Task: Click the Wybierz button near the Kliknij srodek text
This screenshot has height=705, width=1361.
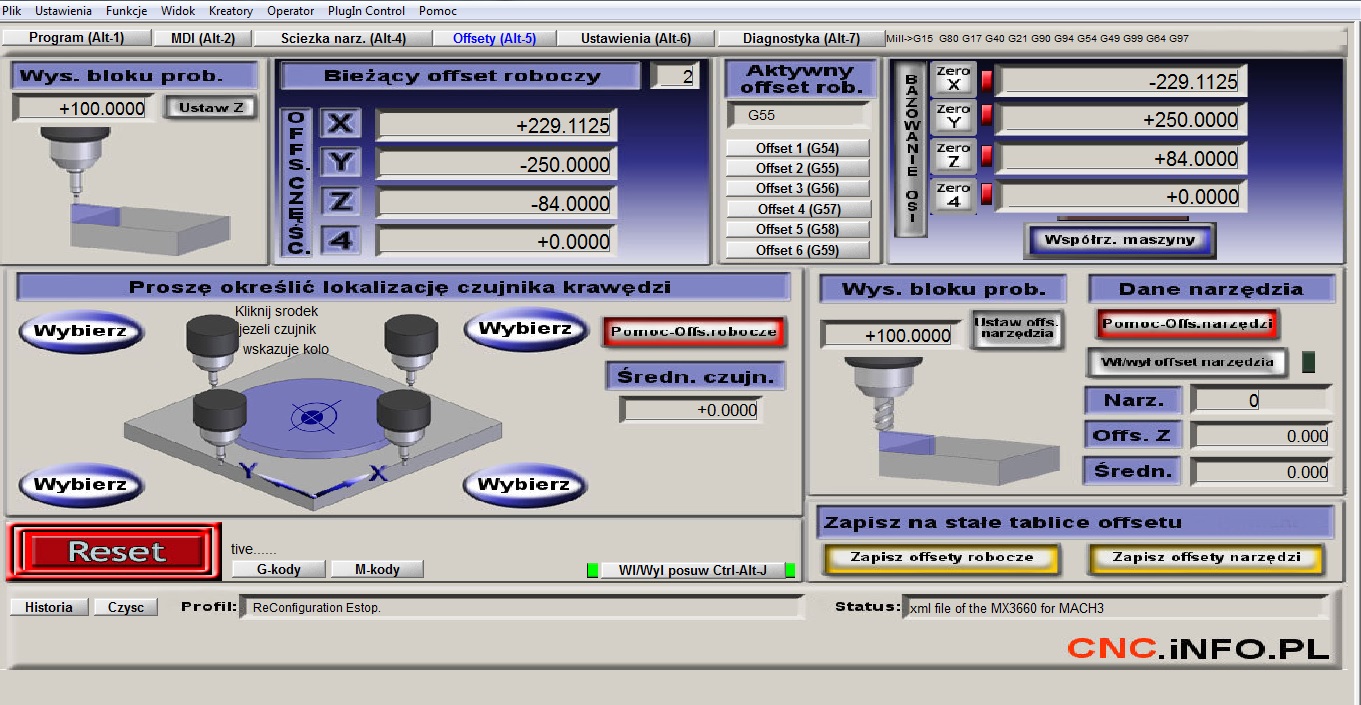Action: [x=80, y=331]
